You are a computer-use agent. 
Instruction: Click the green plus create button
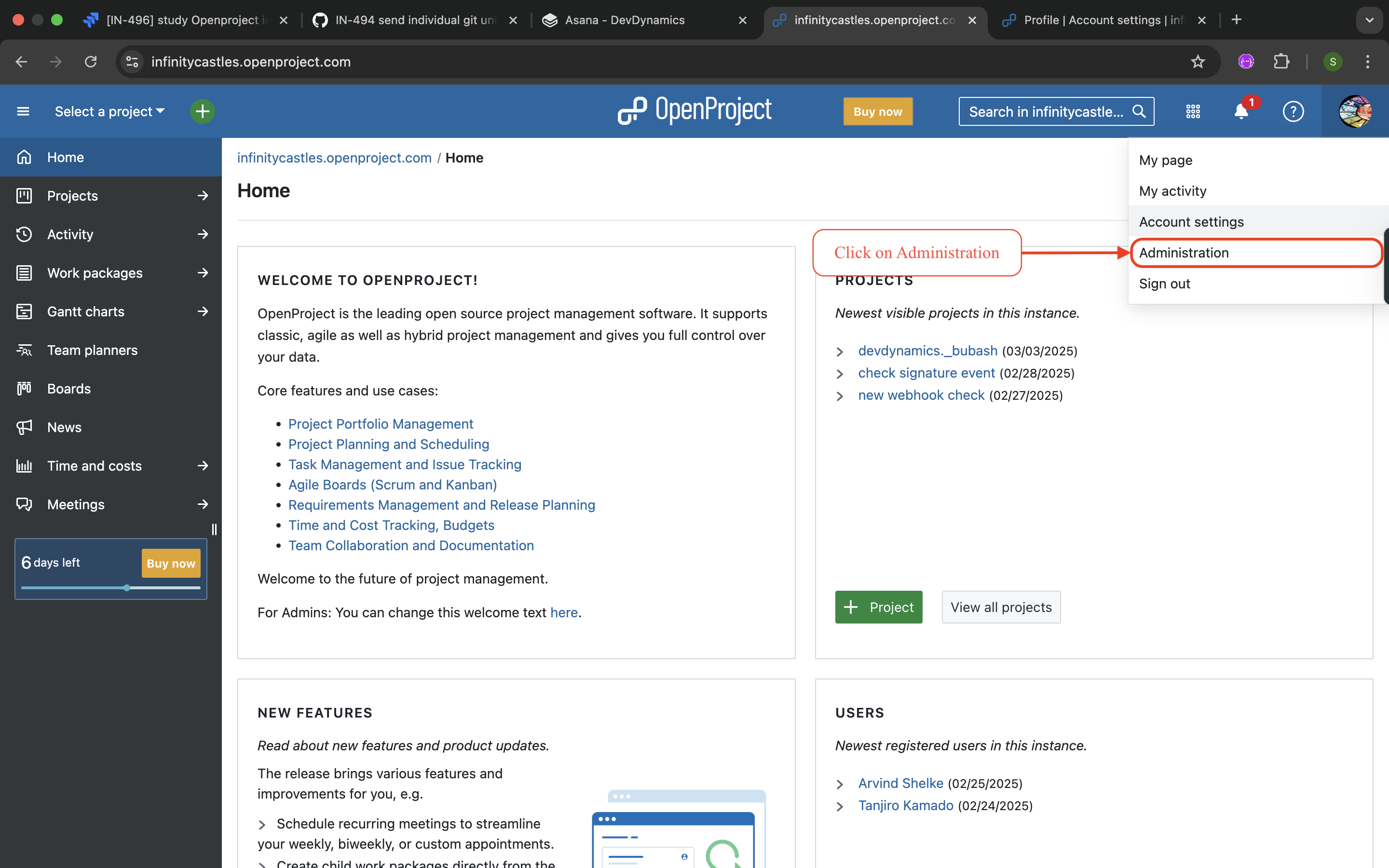202,111
